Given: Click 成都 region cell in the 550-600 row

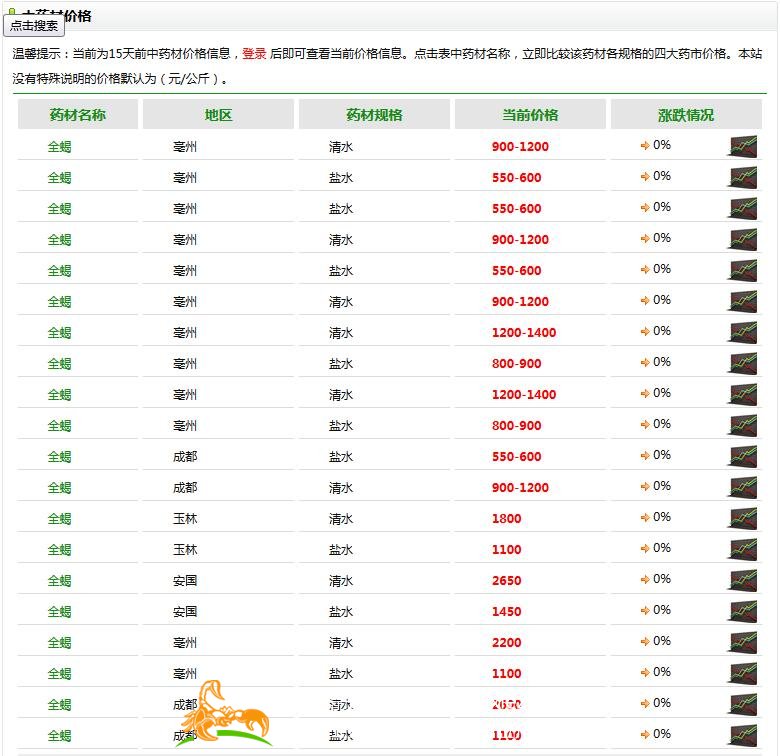Looking at the screenshot, I should tap(185, 457).
